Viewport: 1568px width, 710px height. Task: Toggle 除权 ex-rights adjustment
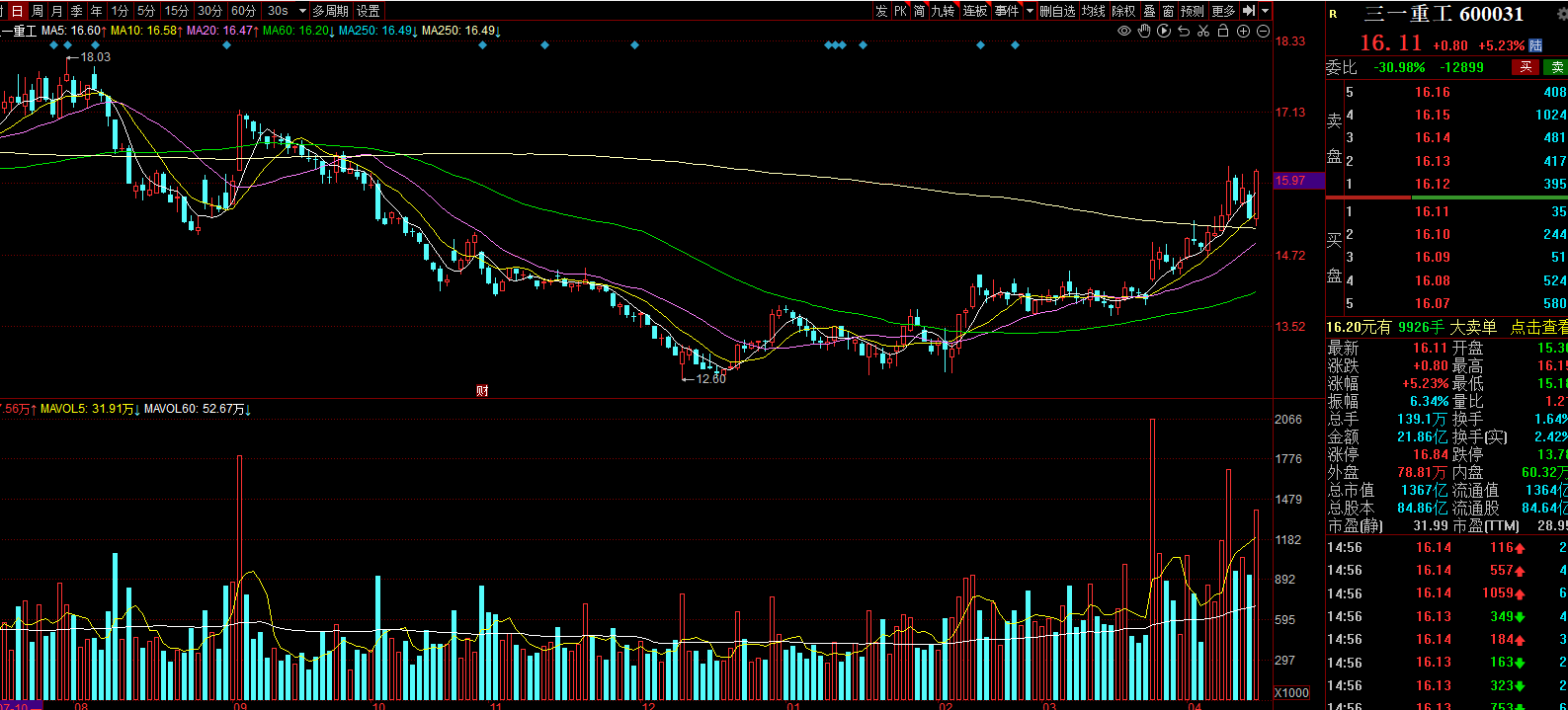1124,11
